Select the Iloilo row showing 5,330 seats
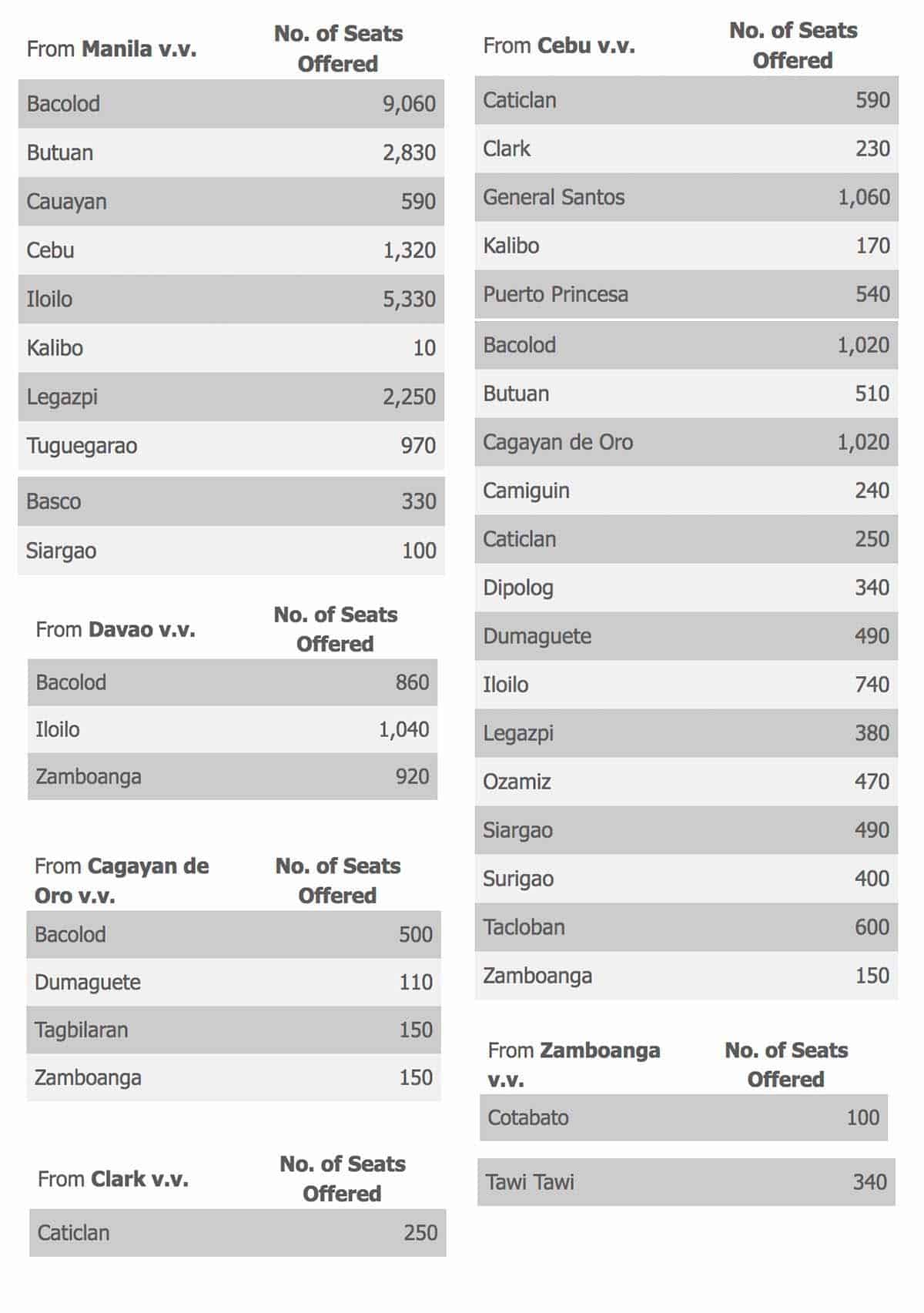Screen dimensions: 924x1313 pyautogui.click(x=231, y=299)
